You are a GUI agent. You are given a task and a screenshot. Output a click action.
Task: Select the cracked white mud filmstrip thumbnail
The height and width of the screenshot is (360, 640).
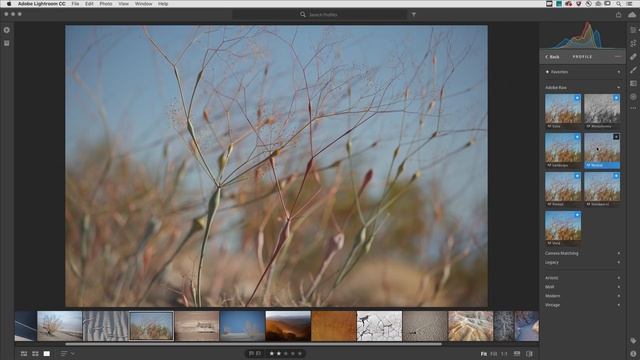point(379,326)
